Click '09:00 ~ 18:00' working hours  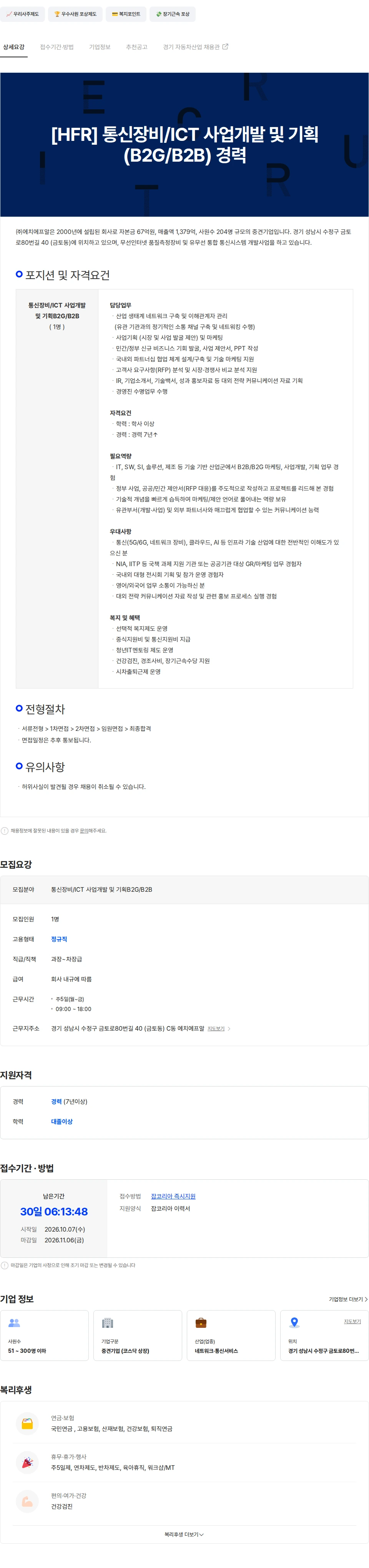[73, 1009]
